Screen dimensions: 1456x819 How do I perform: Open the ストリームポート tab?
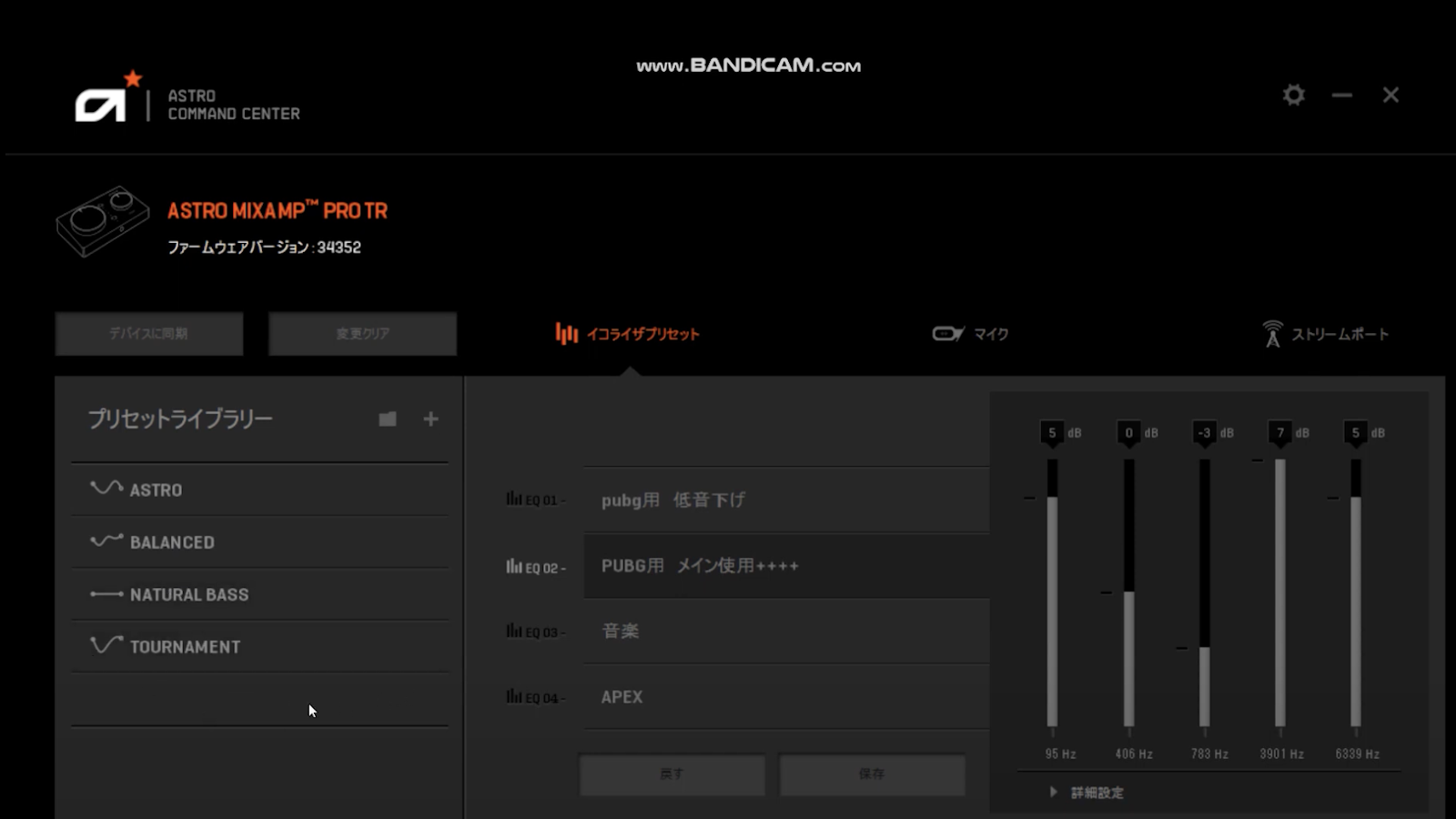click(x=1326, y=334)
